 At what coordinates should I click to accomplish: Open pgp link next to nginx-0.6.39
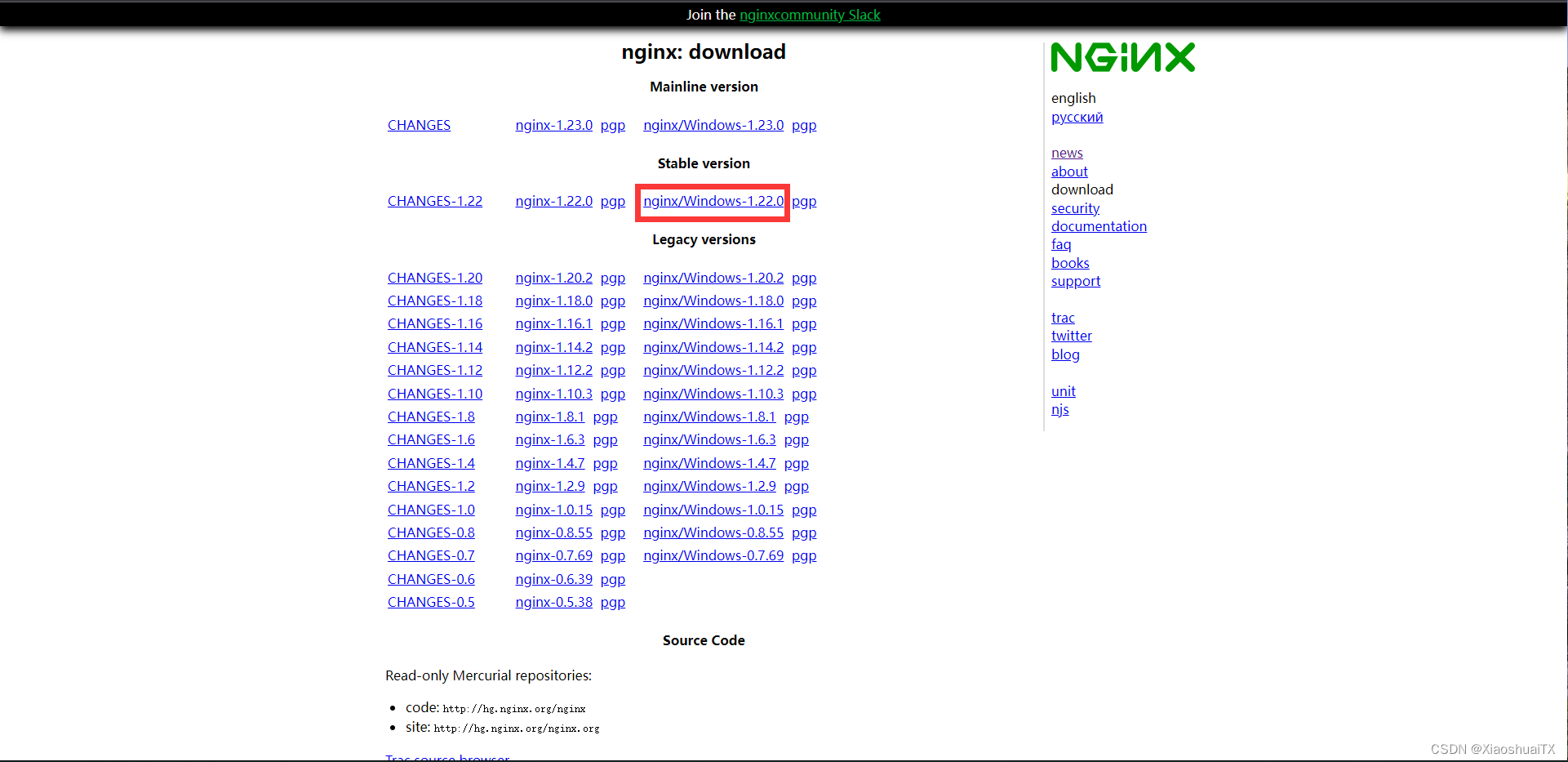(x=613, y=579)
